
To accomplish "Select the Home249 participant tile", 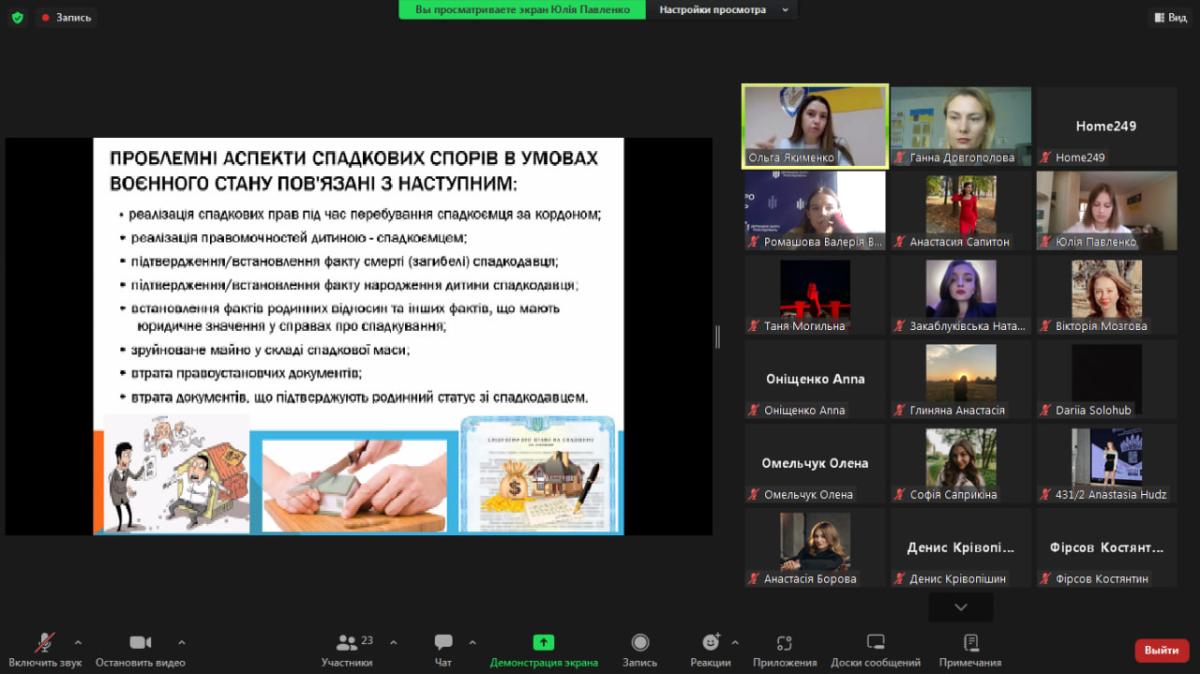I will click(1106, 126).
